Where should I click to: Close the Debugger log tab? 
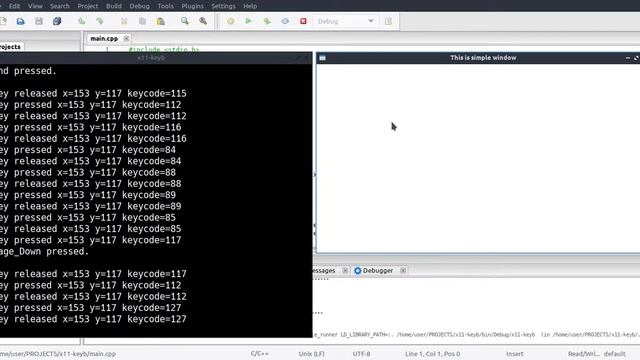[403, 271]
